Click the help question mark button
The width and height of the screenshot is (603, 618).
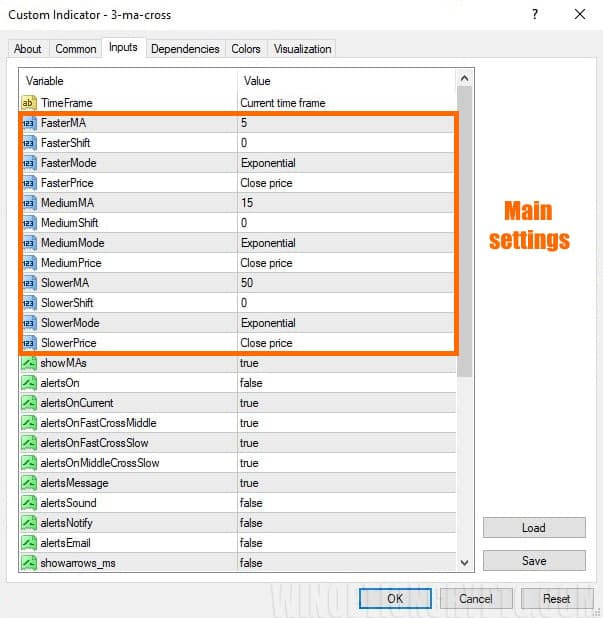535,15
